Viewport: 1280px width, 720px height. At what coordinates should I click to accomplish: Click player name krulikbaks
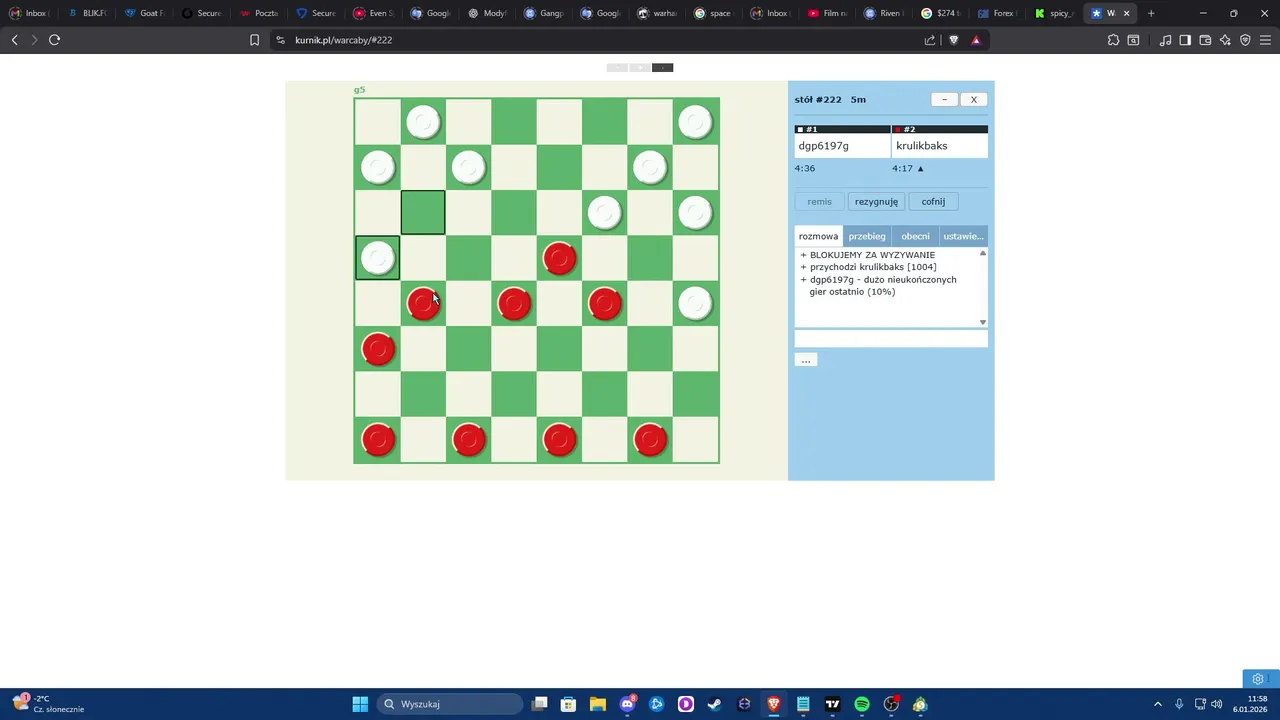922,146
